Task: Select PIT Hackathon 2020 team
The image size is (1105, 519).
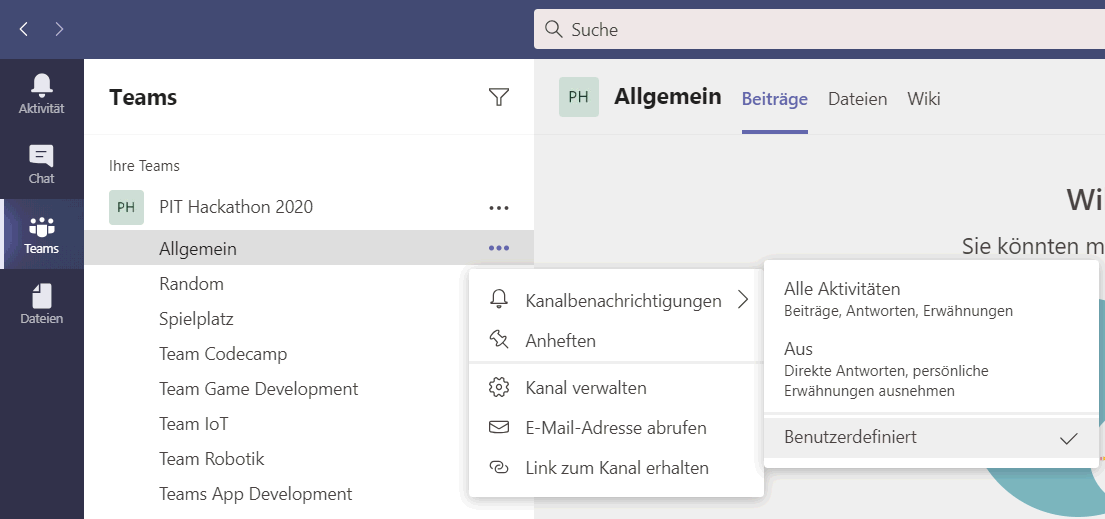Action: point(236,207)
